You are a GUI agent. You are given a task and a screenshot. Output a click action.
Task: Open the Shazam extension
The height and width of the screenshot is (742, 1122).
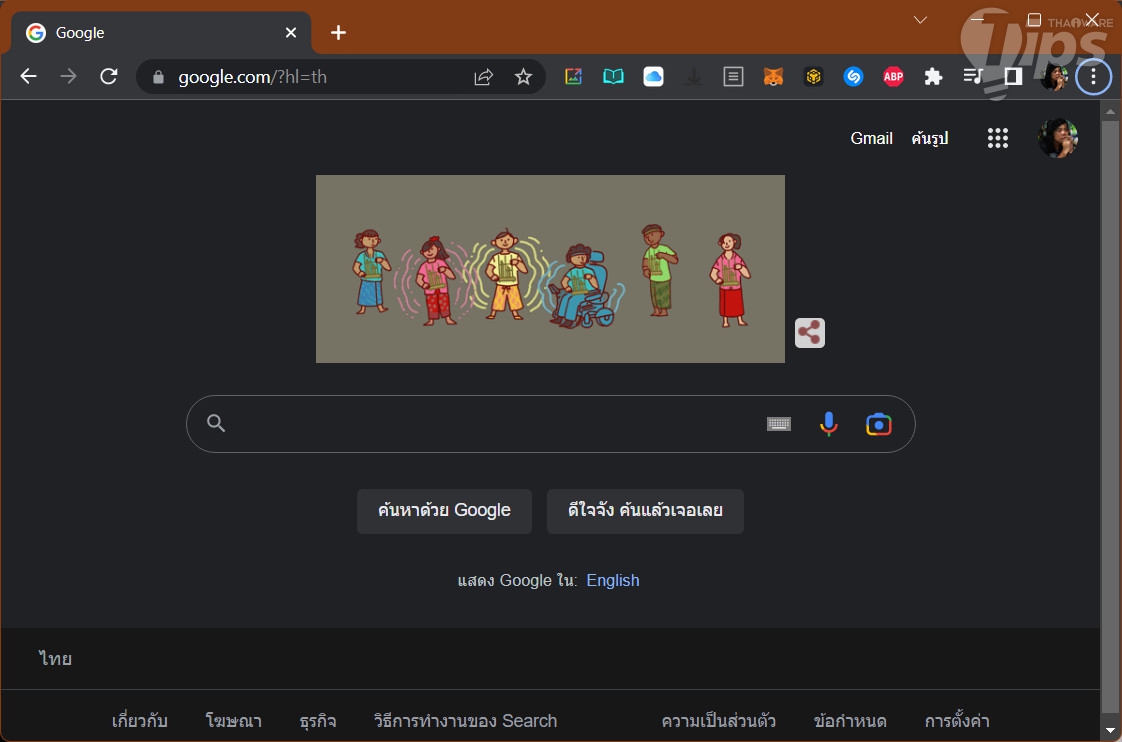tap(853, 77)
